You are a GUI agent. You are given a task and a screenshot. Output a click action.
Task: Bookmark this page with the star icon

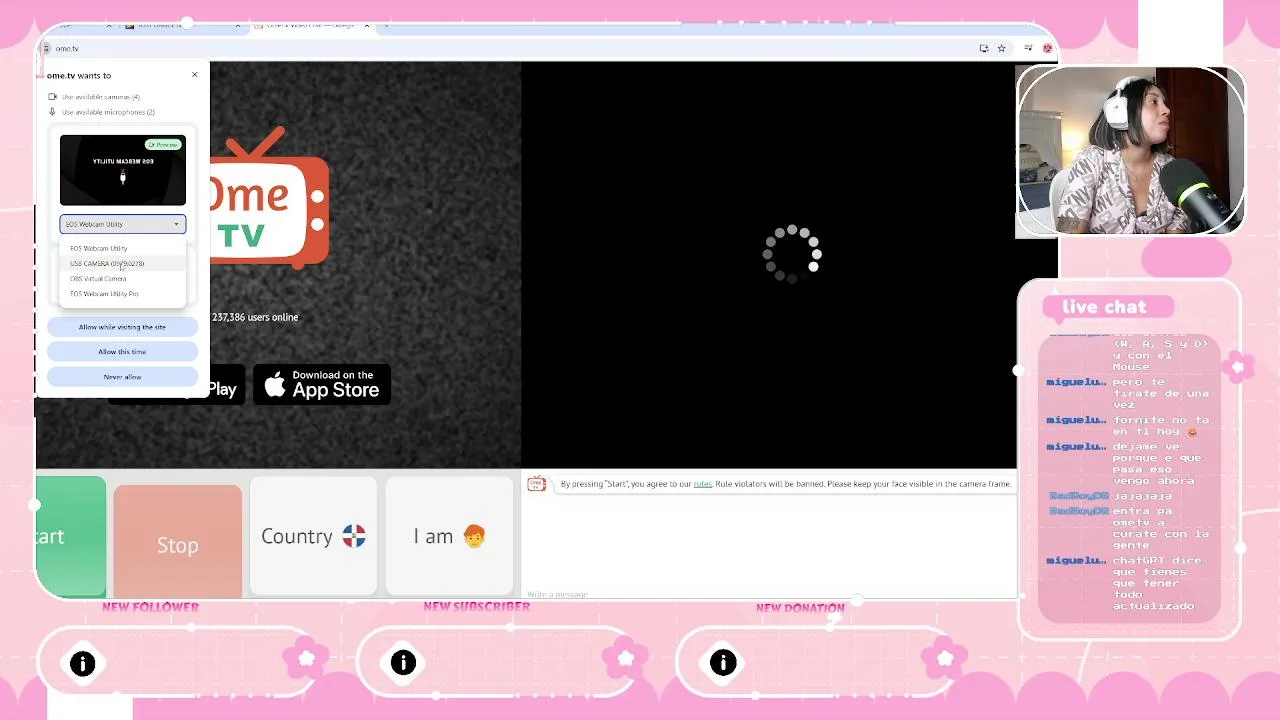click(1001, 48)
